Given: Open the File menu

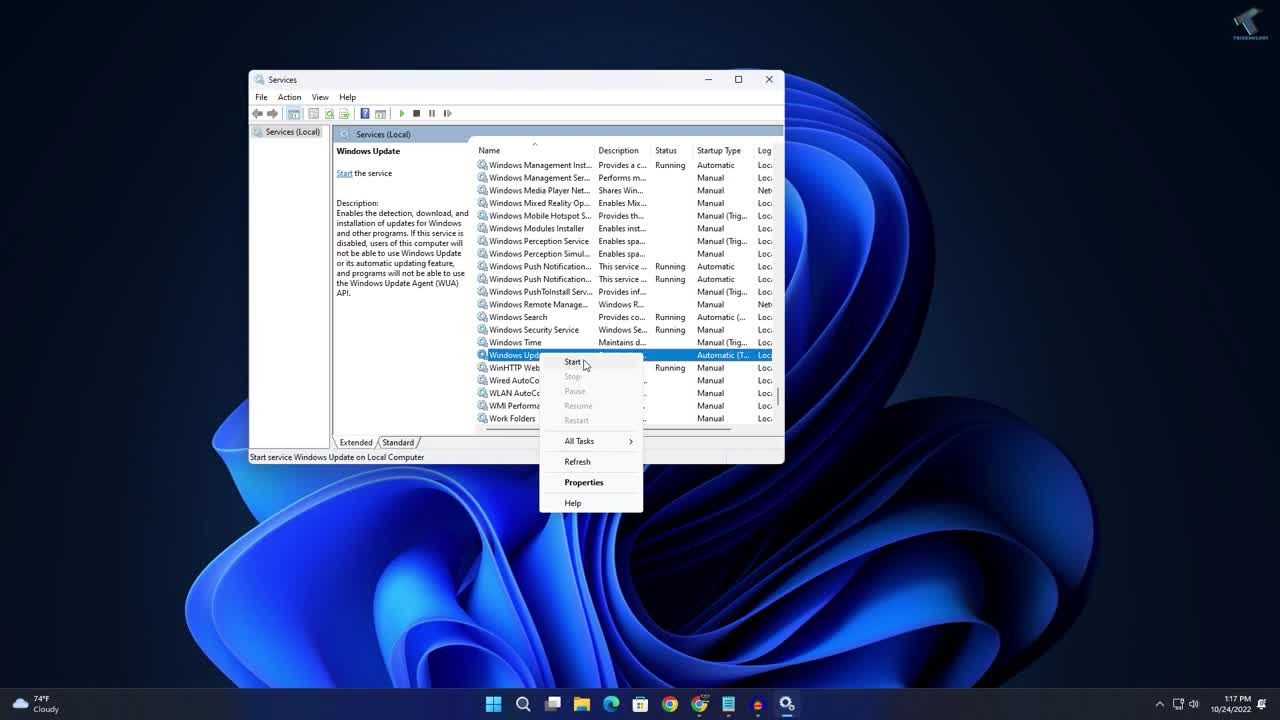Looking at the screenshot, I should pos(261,97).
